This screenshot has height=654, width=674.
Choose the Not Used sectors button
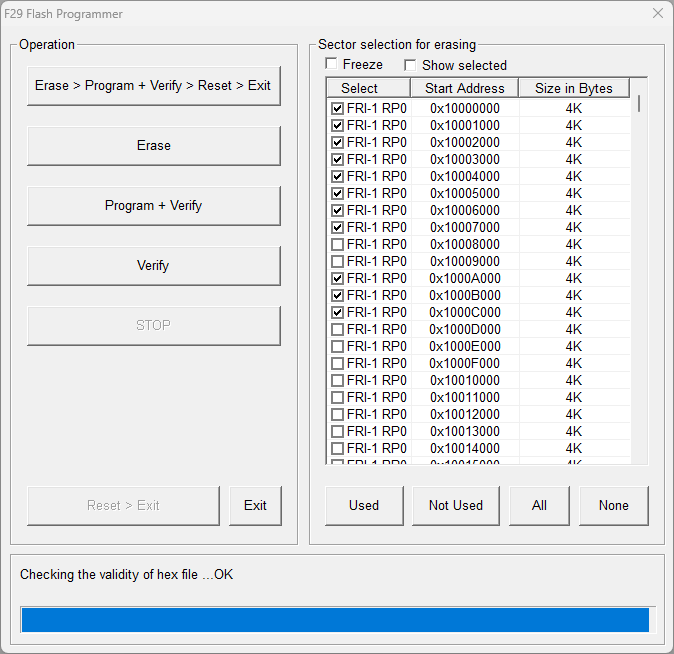point(455,506)
